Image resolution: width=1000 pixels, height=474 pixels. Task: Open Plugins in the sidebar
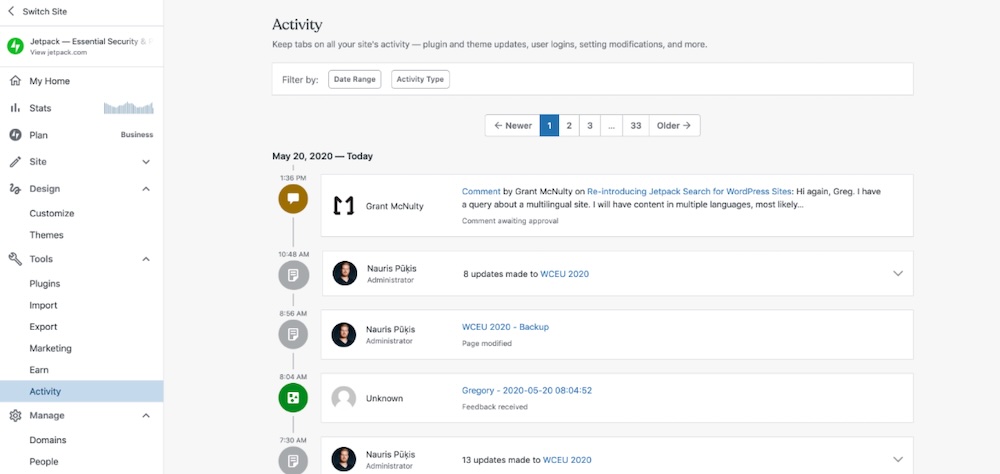pyautogui.click(x=45, y=283)
